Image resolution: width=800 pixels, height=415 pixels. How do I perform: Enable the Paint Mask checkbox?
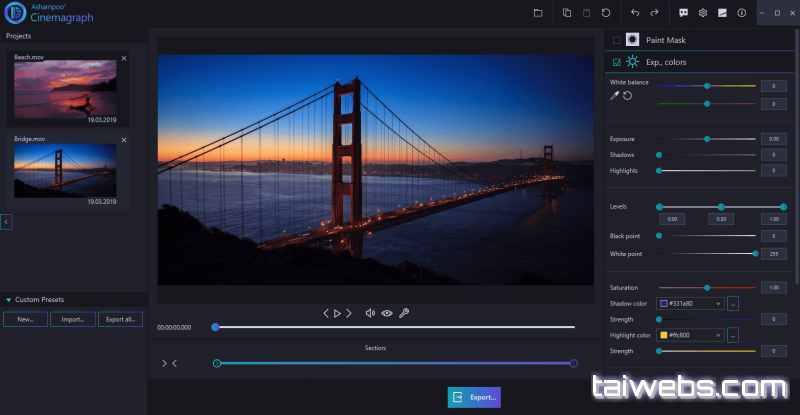[616, 40]
